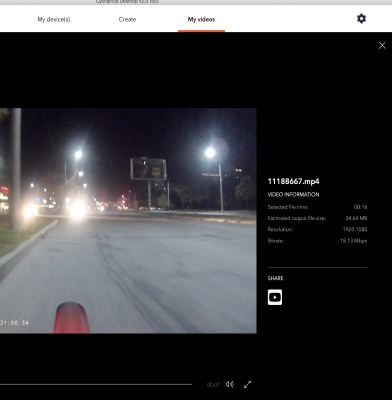Click the 21:50:34 timestamp overlay

click(14, 323)
